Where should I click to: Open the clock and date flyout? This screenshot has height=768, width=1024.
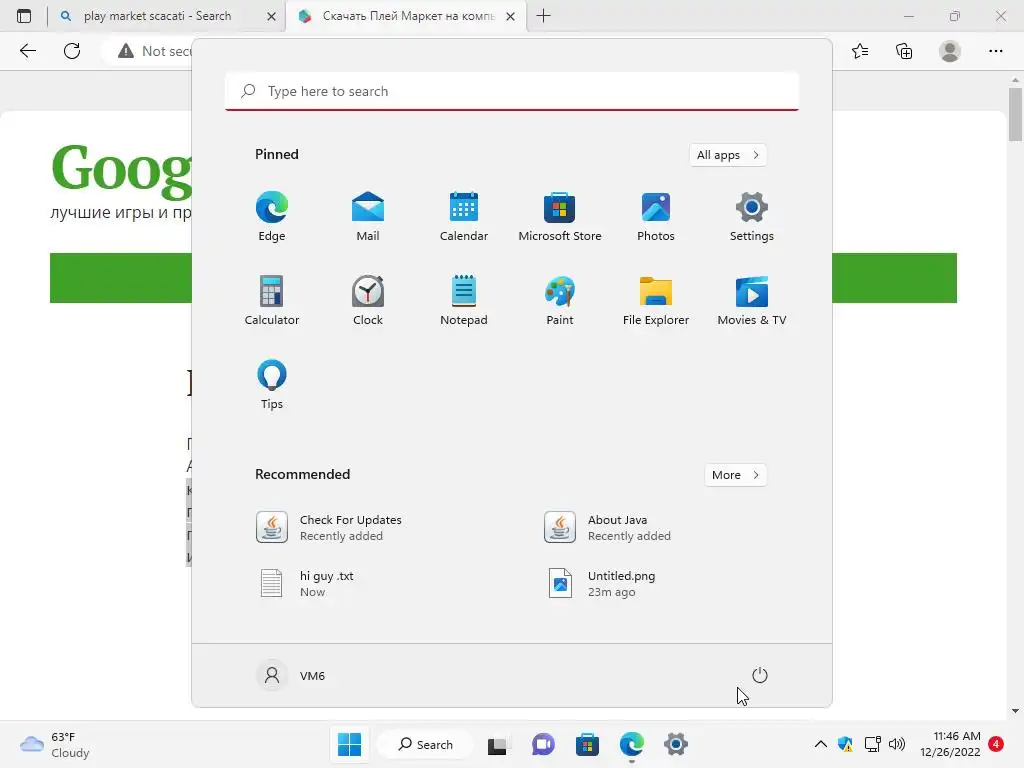(x=950, y=744)
